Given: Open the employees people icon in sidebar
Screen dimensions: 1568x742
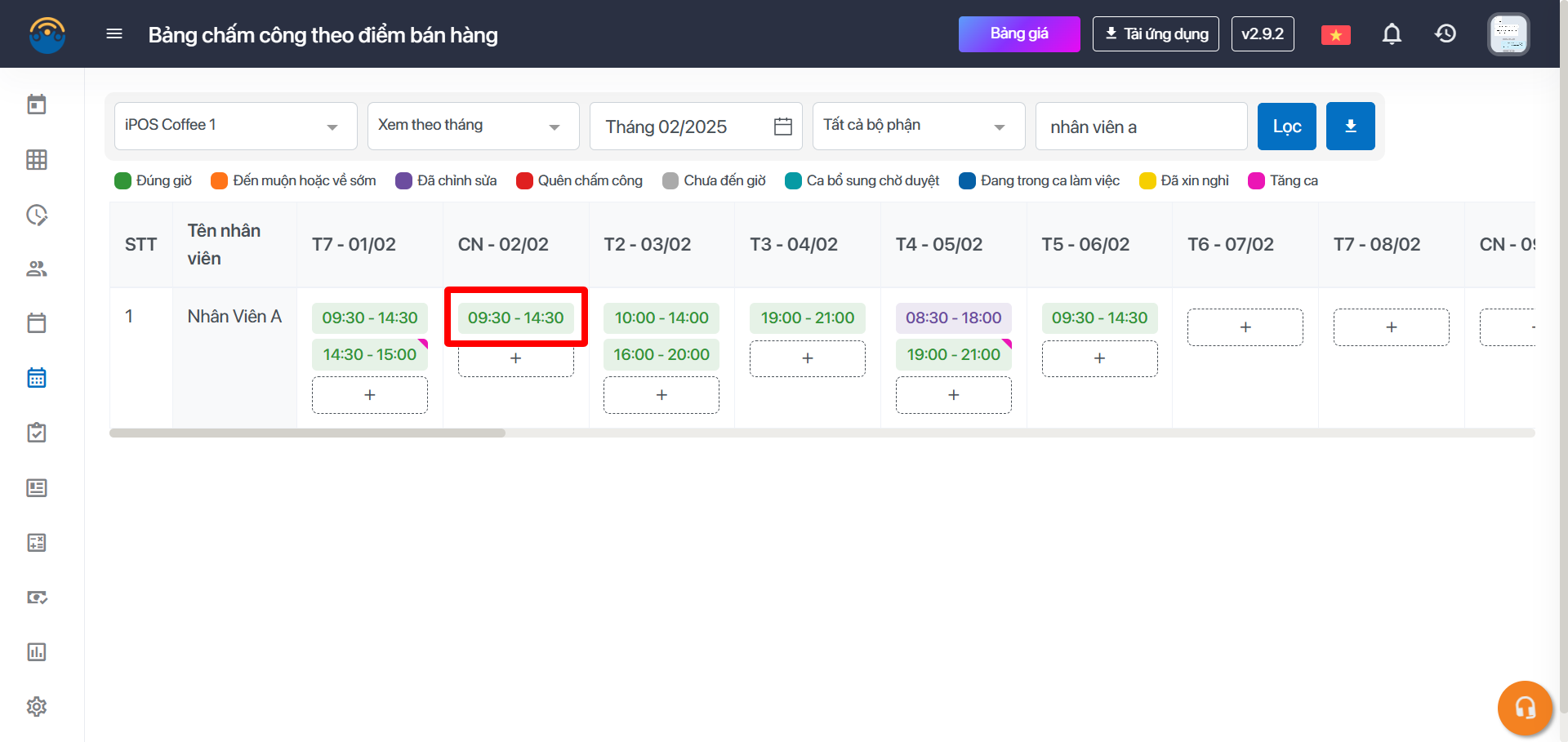Looking at the screenshot, I should pos(37,269).
